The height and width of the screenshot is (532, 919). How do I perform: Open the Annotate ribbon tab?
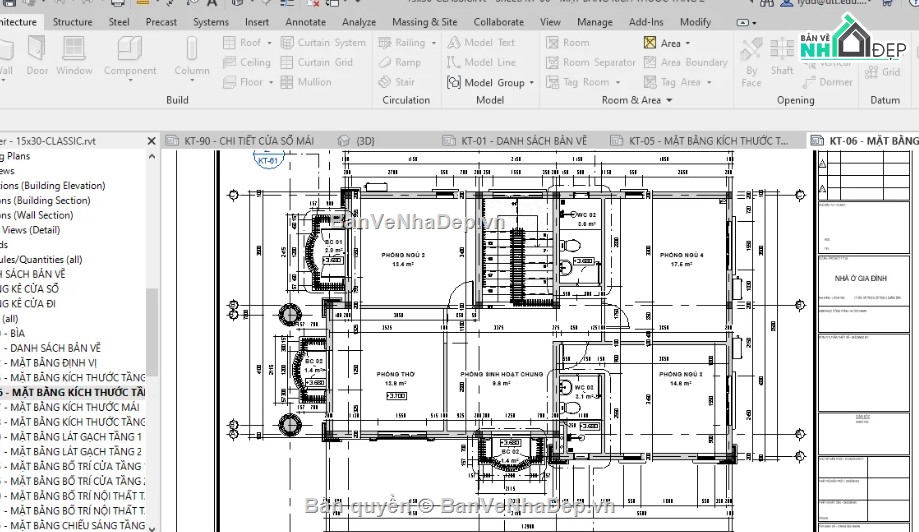[305, 22]
